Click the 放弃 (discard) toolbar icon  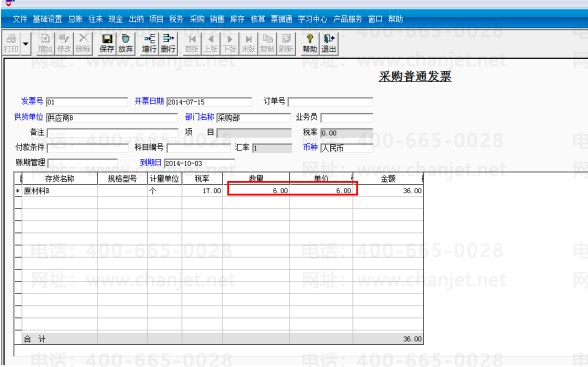[126, 43]
